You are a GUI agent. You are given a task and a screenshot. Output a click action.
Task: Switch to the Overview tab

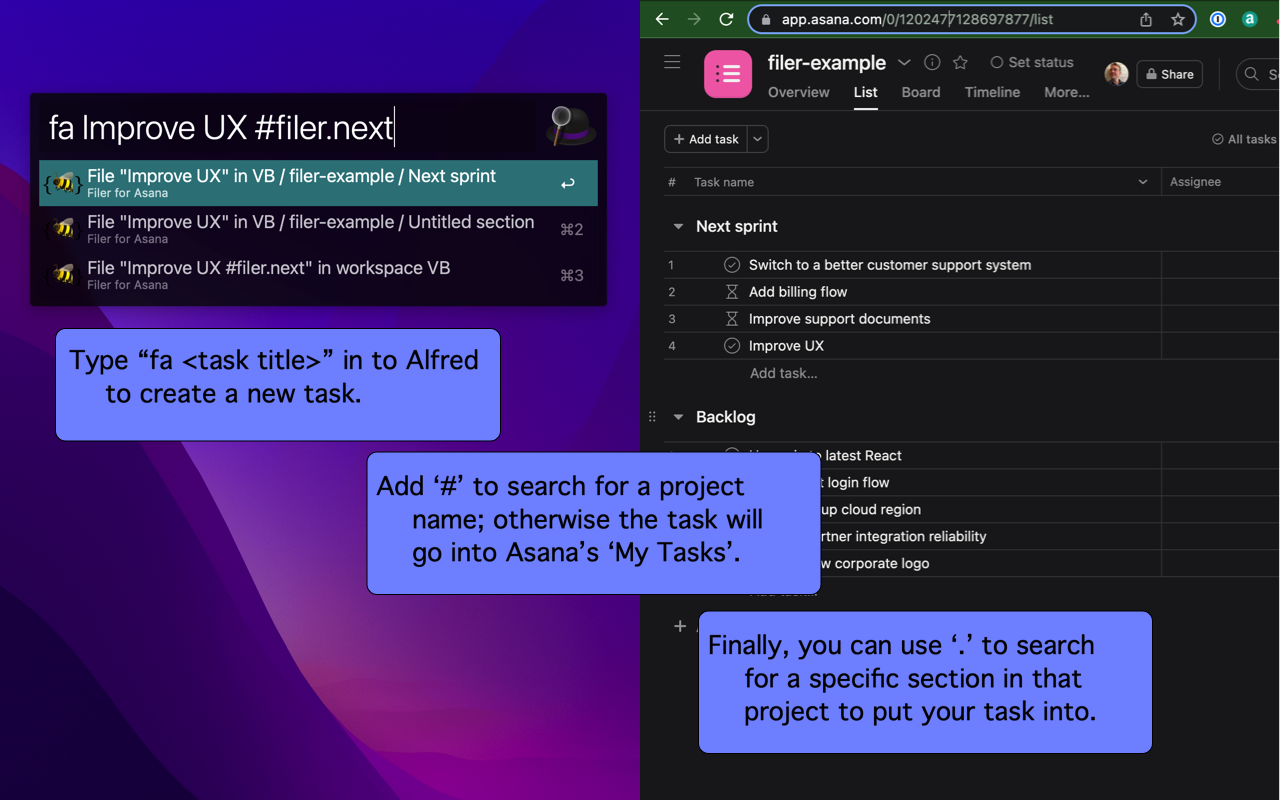pyautogui.click(x=798, y=92)
